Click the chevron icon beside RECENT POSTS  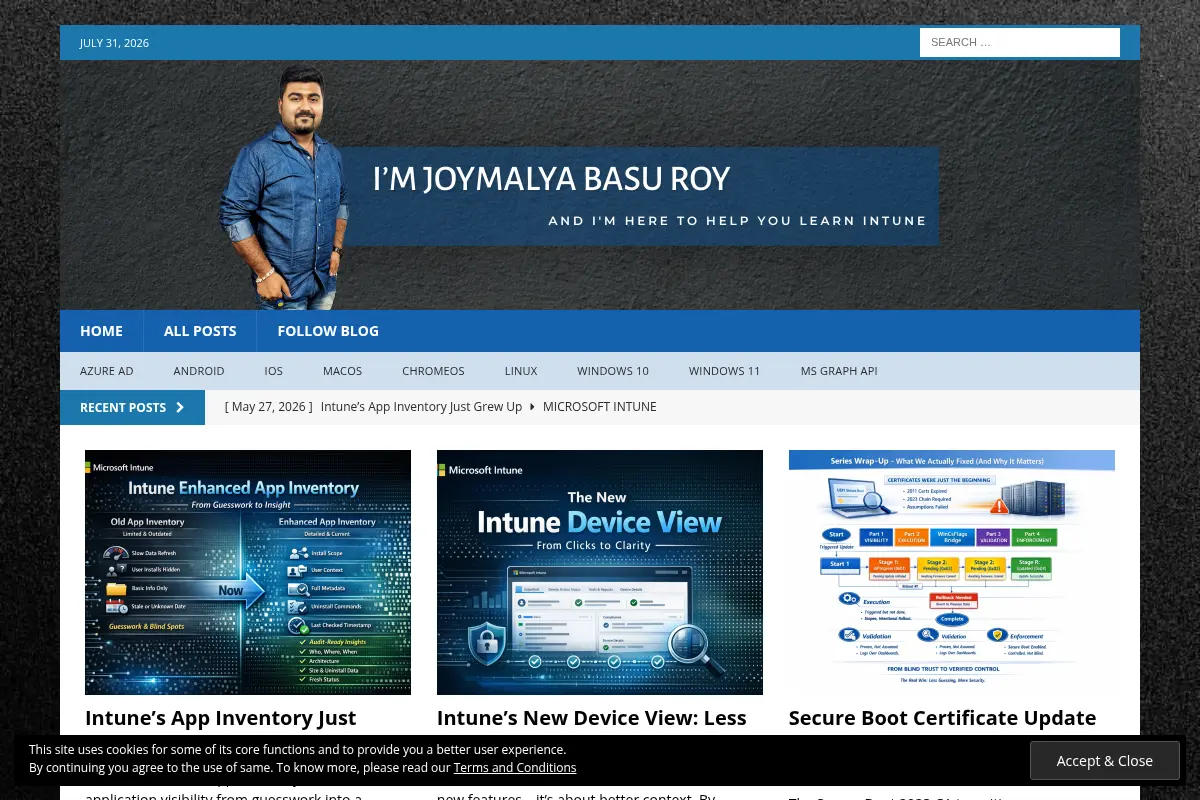[180, 407]
